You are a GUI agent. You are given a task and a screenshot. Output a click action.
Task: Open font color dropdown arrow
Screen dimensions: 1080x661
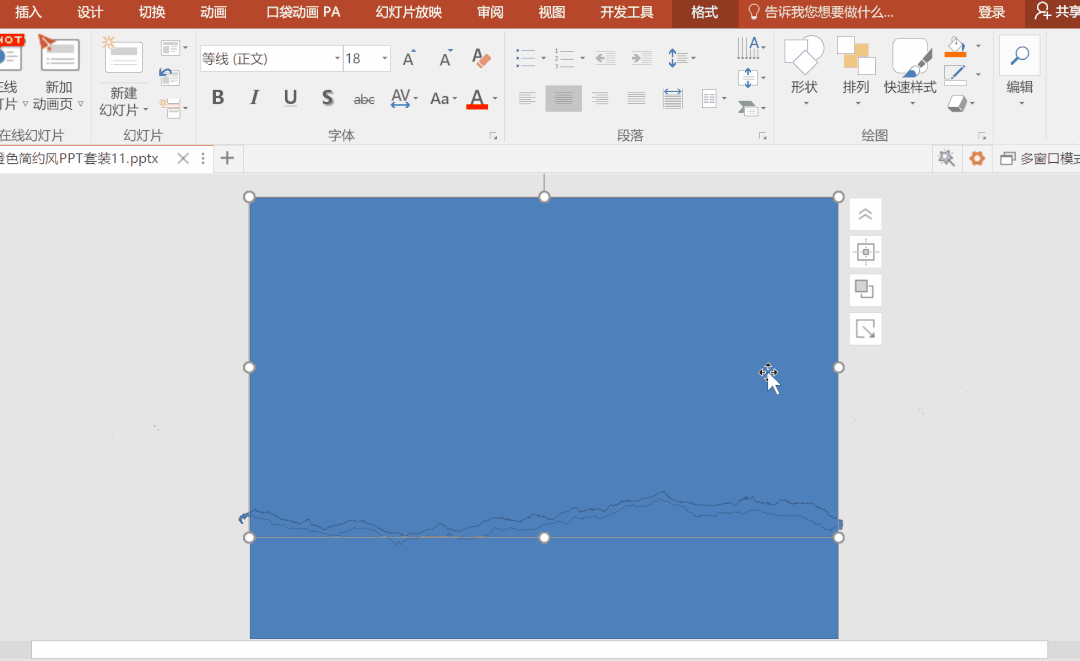[x=495, y=98]
